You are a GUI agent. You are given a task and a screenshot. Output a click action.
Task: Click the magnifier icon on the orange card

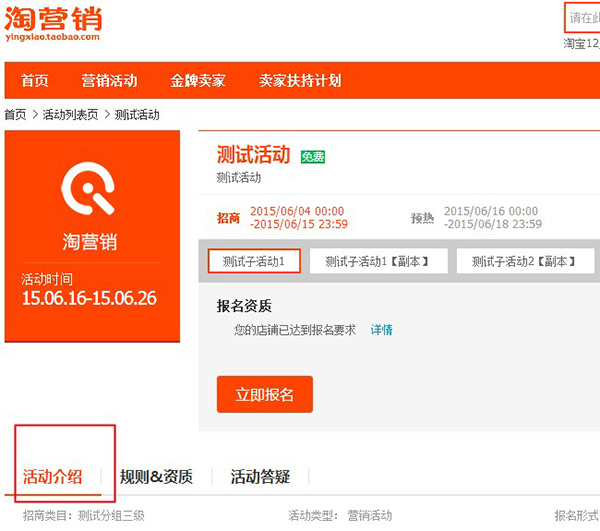point(90,187)
